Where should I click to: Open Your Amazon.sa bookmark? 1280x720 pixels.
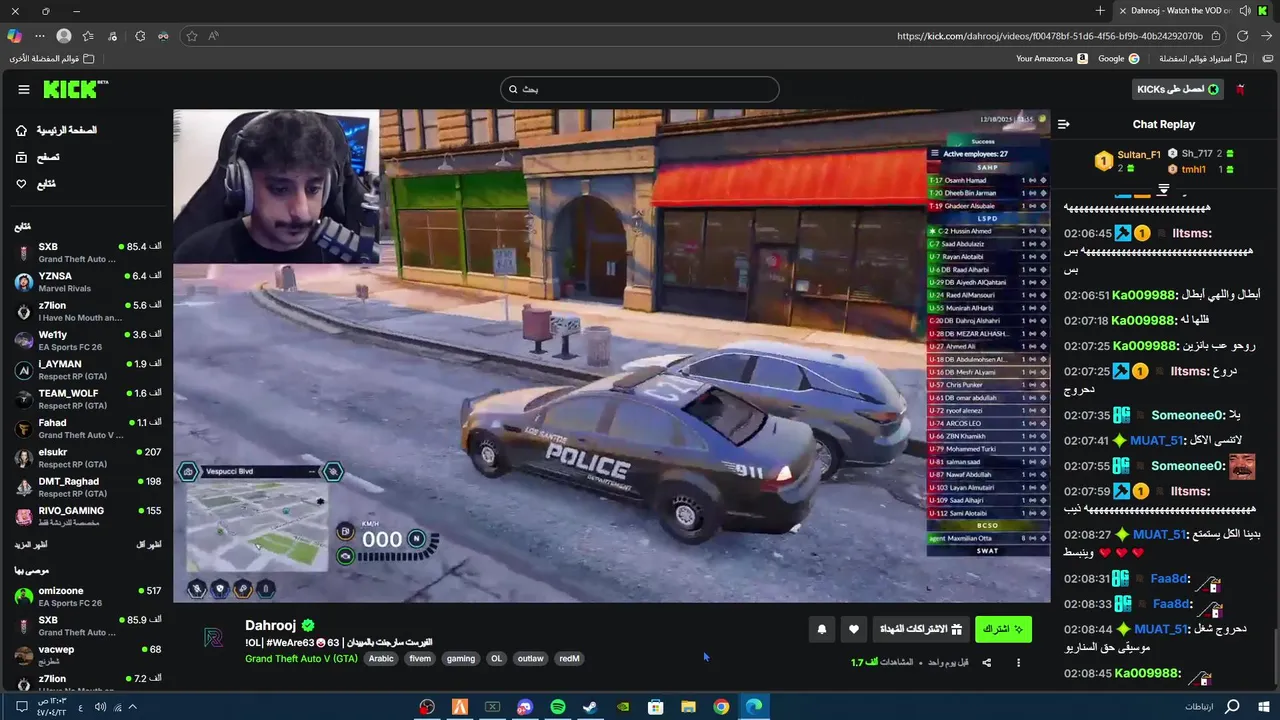(1051, 59)
